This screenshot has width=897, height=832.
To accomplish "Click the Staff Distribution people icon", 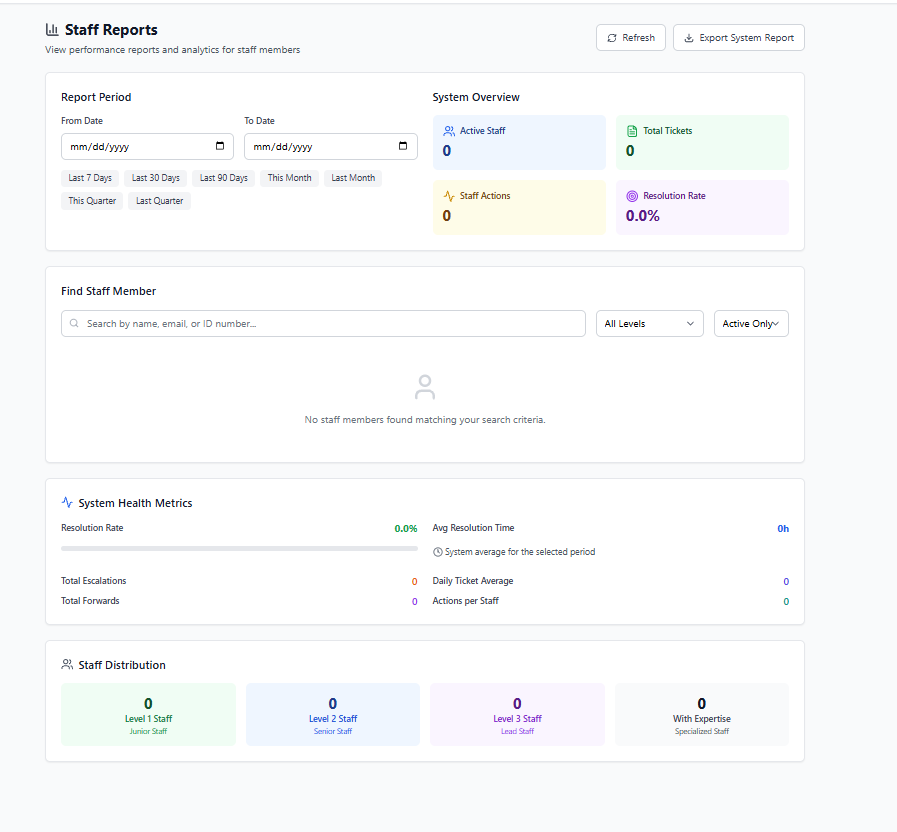I will point(67,664).
